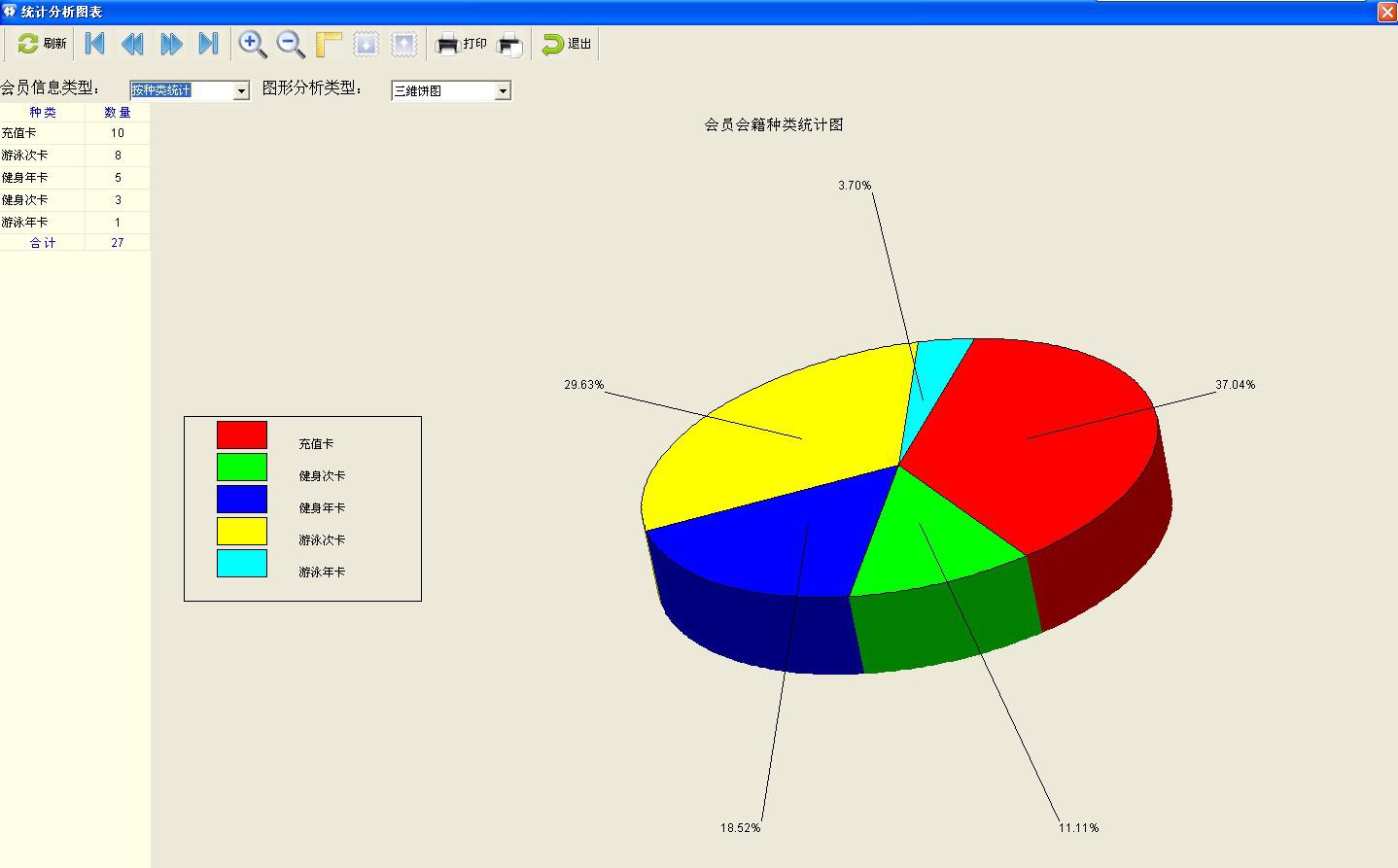The image size is (1398, 868).
Task: Jump to the last page
Action: click(208, 44)
